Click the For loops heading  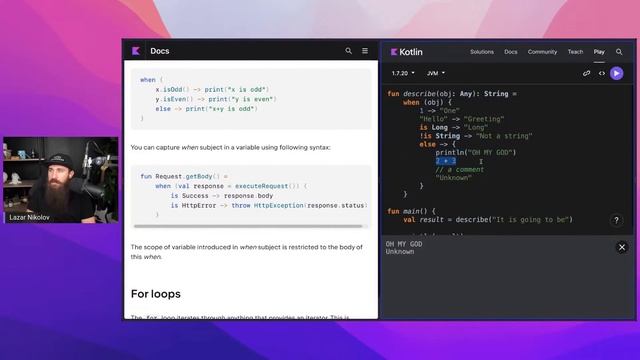coord(156,294)
